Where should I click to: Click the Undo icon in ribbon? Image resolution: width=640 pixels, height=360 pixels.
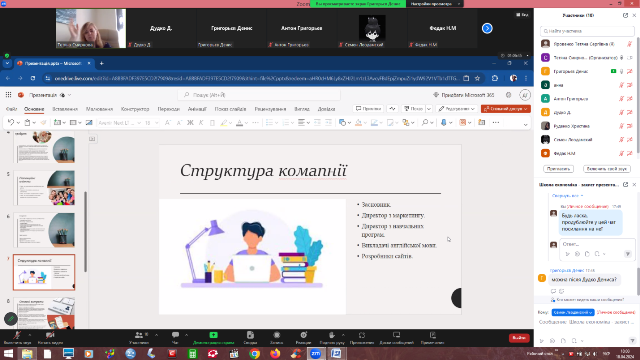pyautogui.click(x=11, y=122)
